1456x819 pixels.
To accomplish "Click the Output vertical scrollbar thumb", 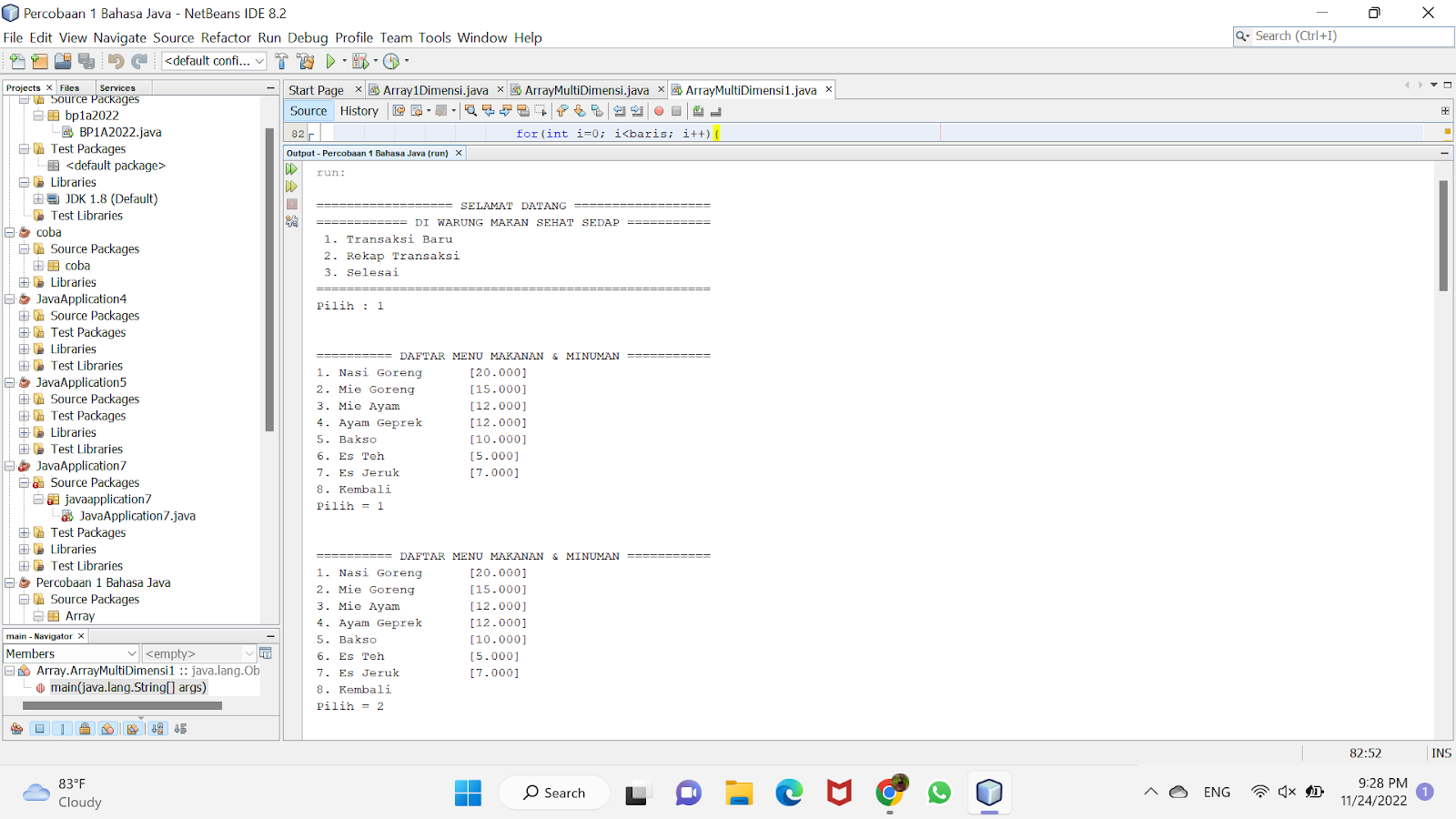I will (x=1443, y=235).
